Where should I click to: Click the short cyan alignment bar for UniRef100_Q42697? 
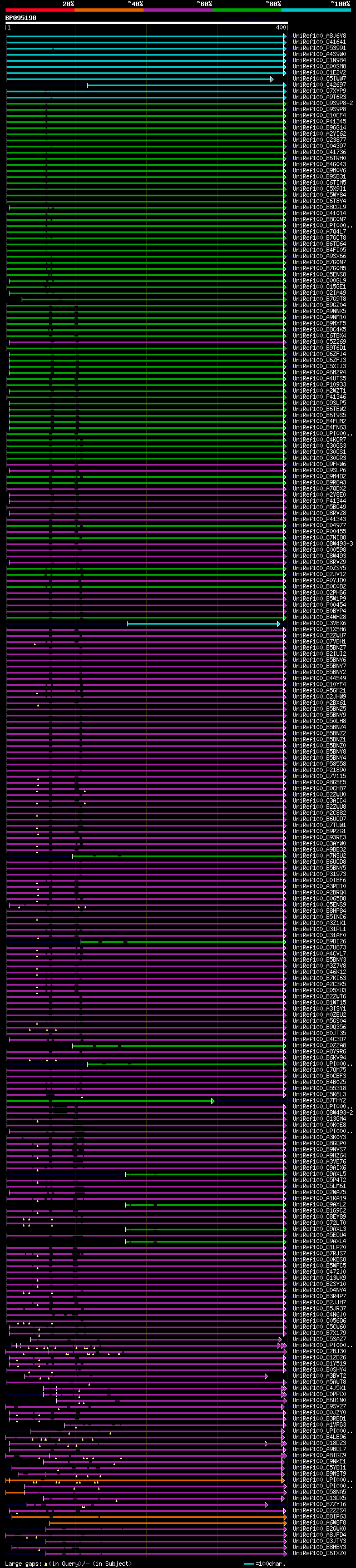point(186,85)
